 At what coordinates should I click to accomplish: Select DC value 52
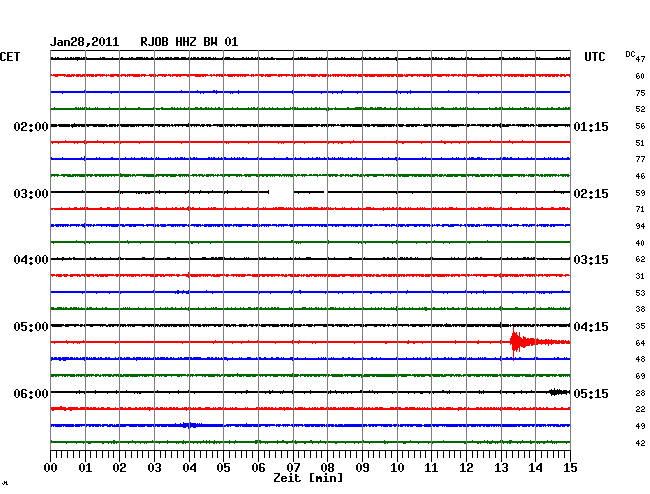pyautogui.click(x=640, y=109)
